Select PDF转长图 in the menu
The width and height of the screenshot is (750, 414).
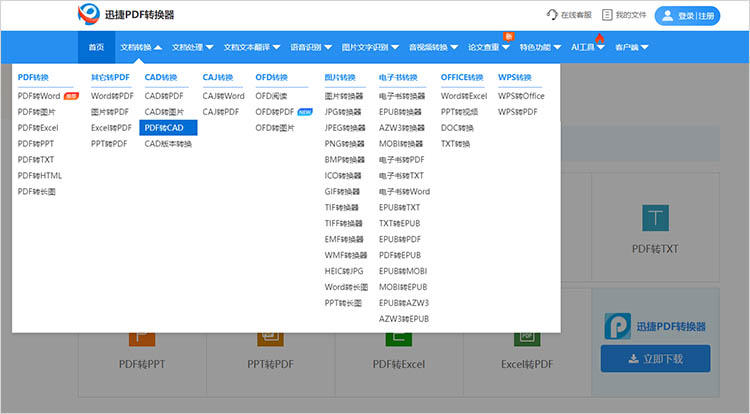[36, 191]
